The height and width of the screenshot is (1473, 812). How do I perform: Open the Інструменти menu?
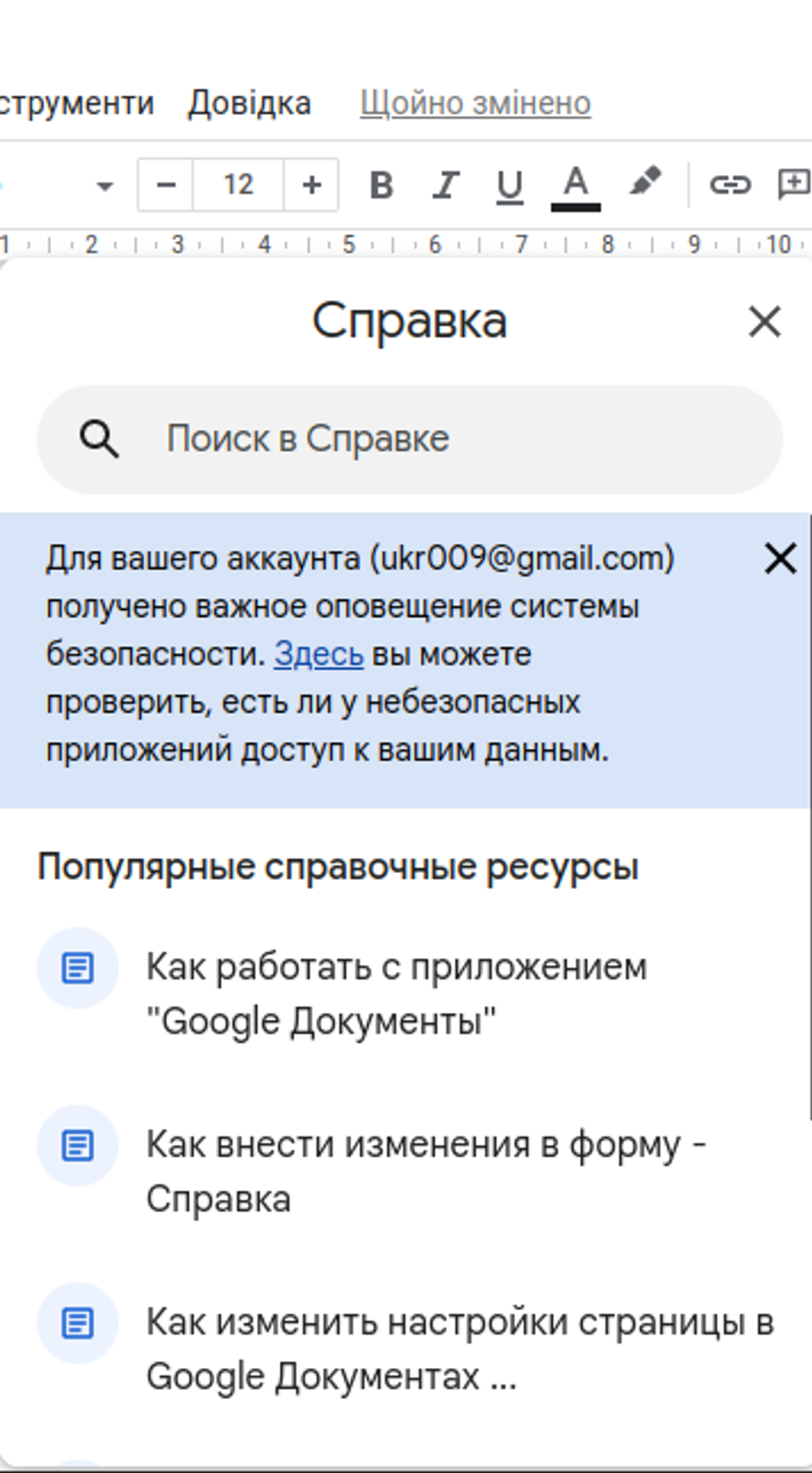click(x=75, y=103)
